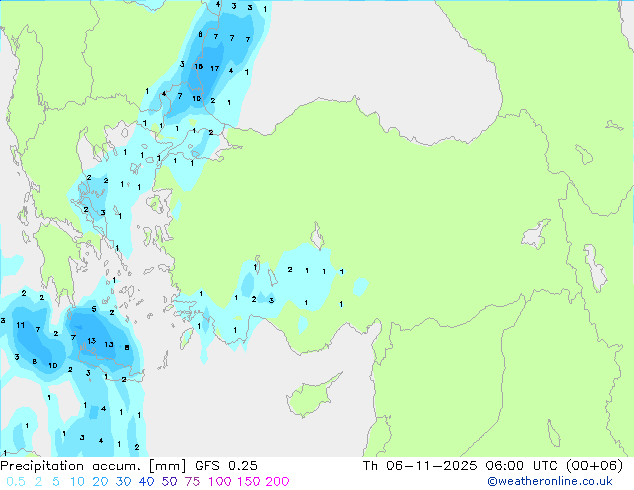Click the '11' precipitation value on the map

click(x=21, y=325)
